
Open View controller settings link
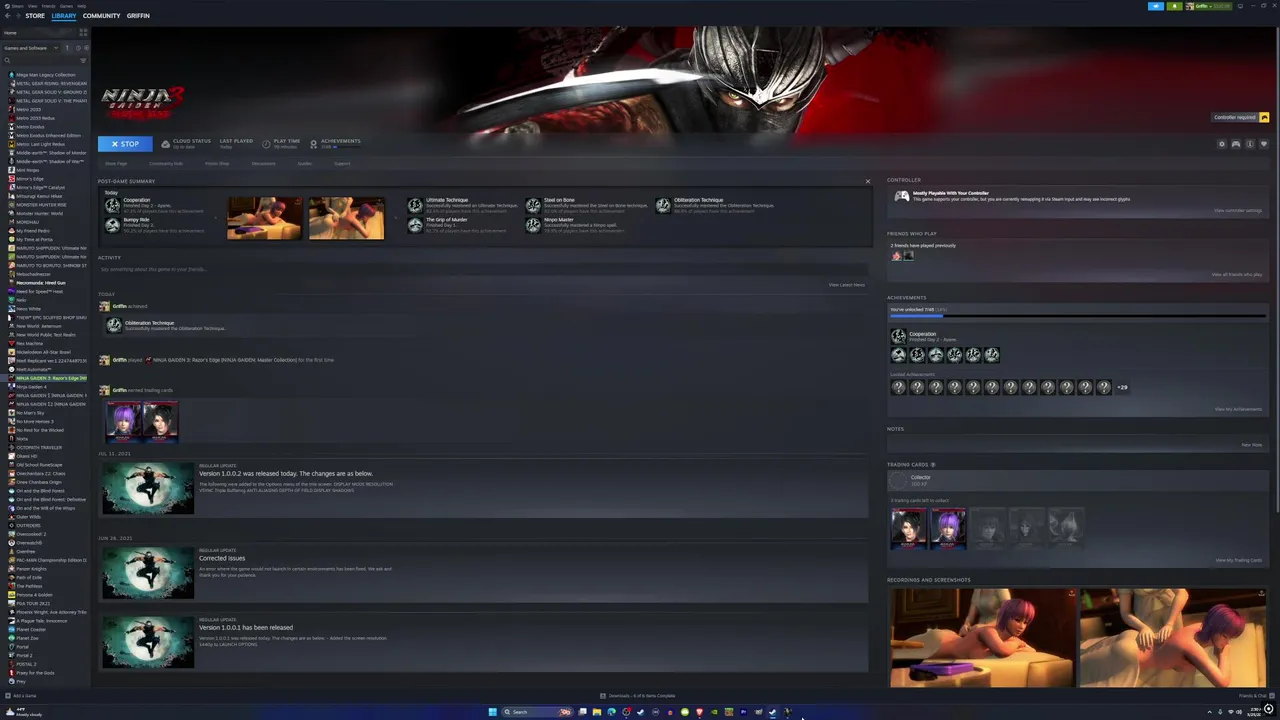click(x=1238, y=211)
